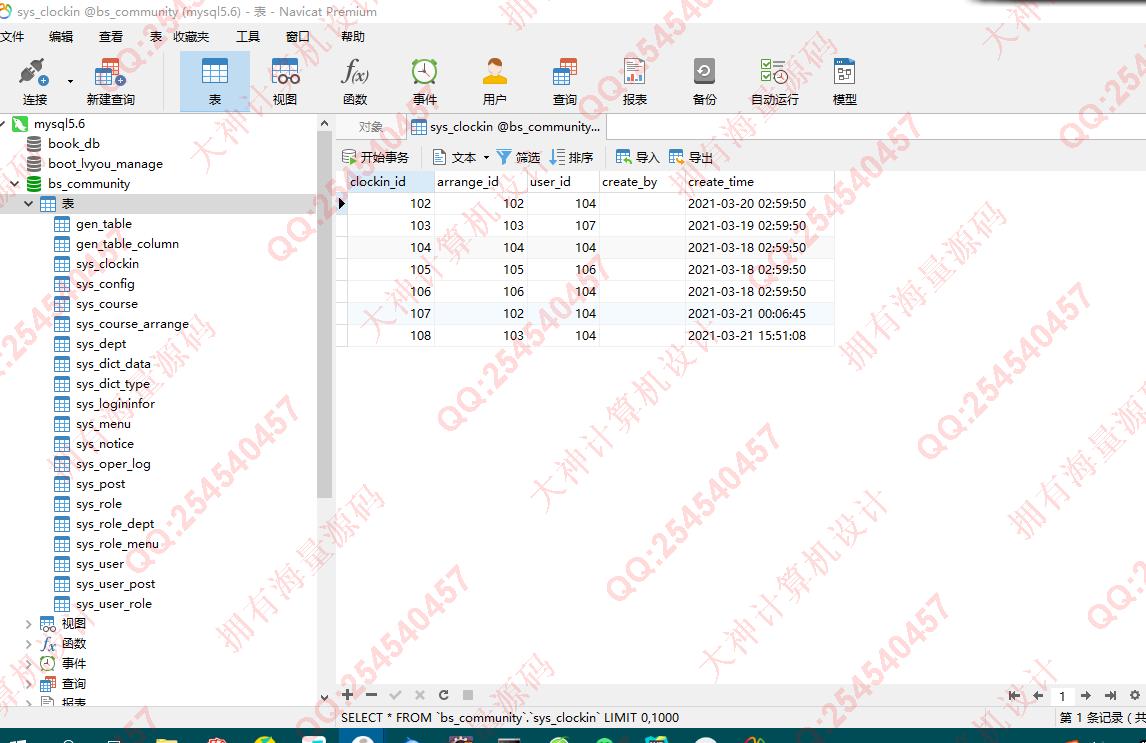Screen dimensions: 1146x743
Task: Go to the first page of records
Action: pos(1014,696)
